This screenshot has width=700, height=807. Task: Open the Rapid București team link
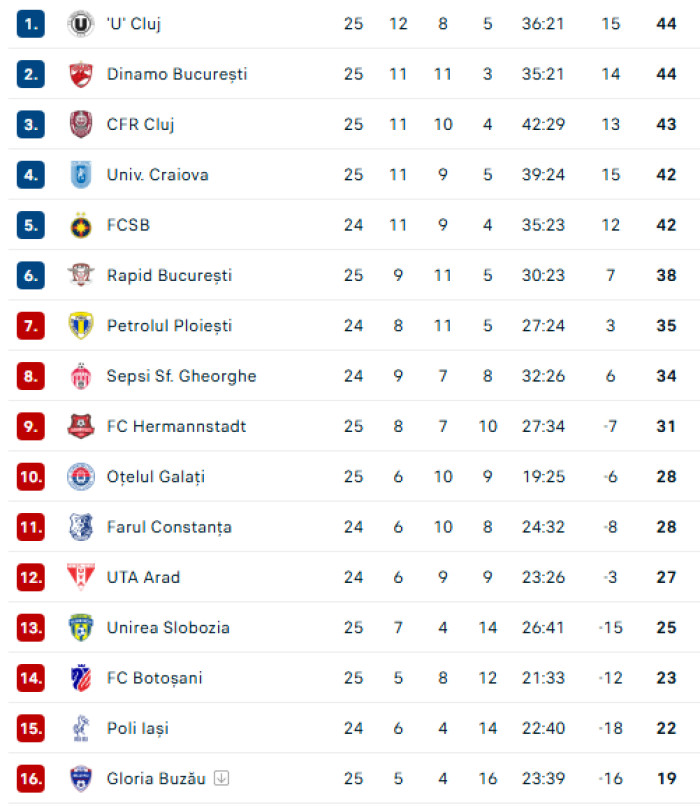click(x=169, y=275)
